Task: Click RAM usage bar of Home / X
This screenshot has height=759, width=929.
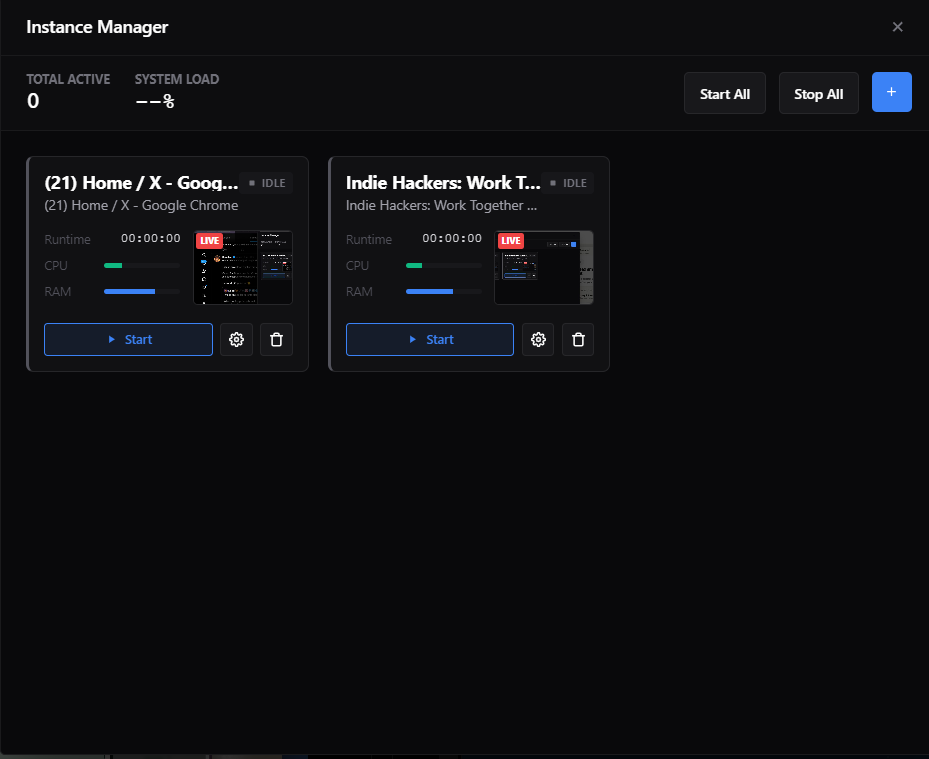Action: tap(142, 292)
